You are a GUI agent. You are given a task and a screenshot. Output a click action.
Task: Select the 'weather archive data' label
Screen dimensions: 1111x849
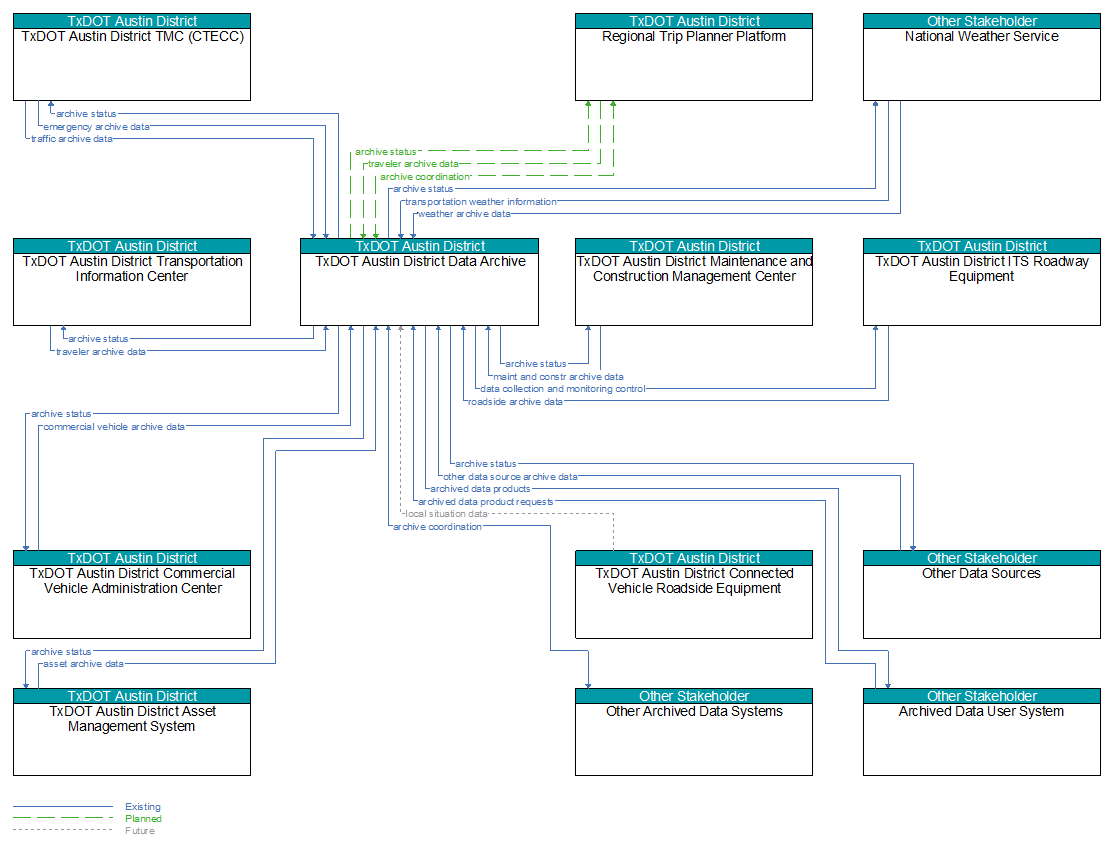click(x=464, y=214)
